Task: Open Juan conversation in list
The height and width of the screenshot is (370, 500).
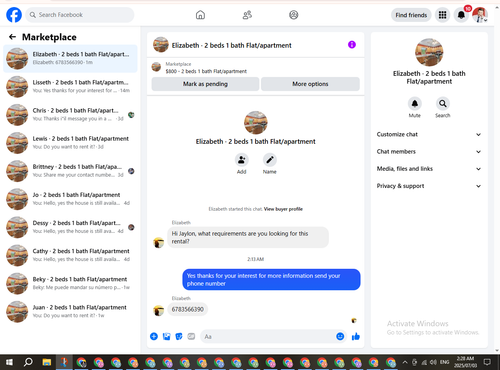Action: coord(70,312)
